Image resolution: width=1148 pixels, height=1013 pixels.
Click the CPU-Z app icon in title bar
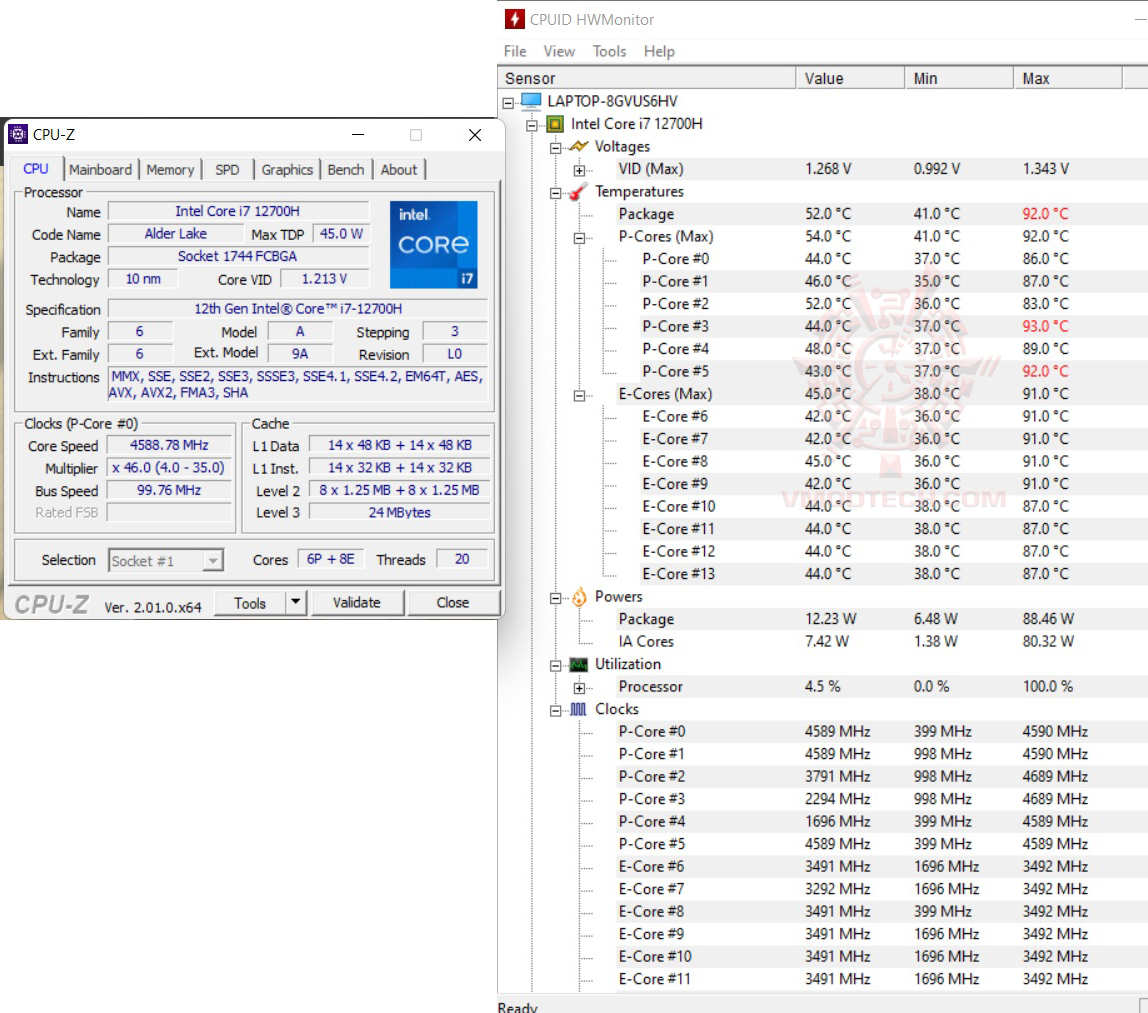click(18, 135)
